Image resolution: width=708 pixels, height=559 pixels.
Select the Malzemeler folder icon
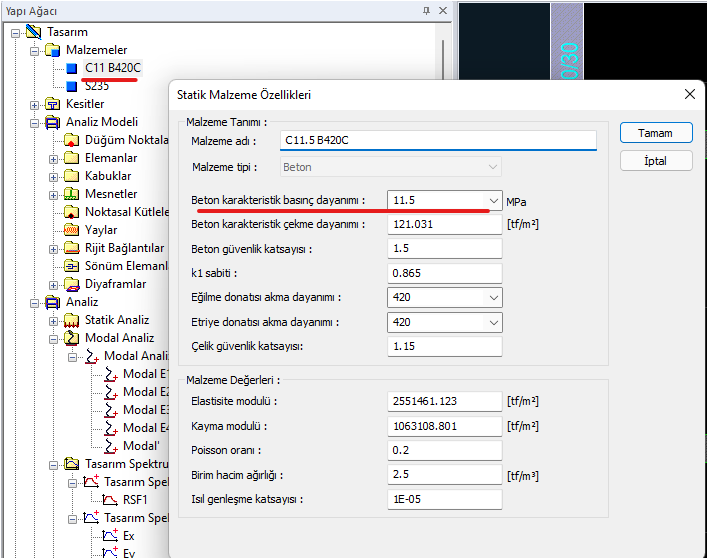tap(53, 50)
